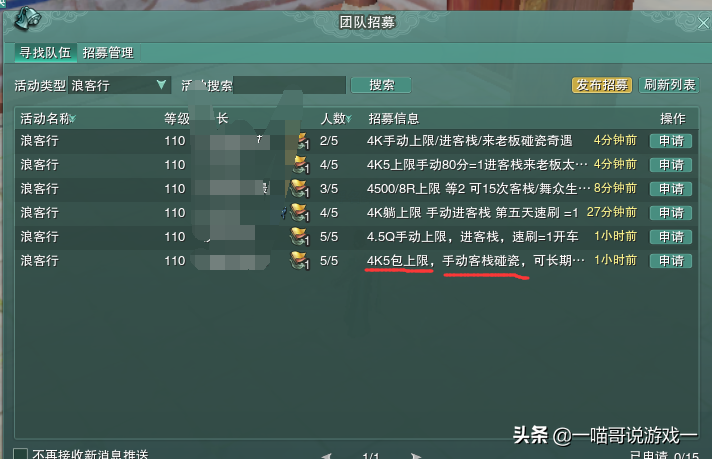Close the 团队招募 window
Screen dimensions: 712x459
pos(704,23)
